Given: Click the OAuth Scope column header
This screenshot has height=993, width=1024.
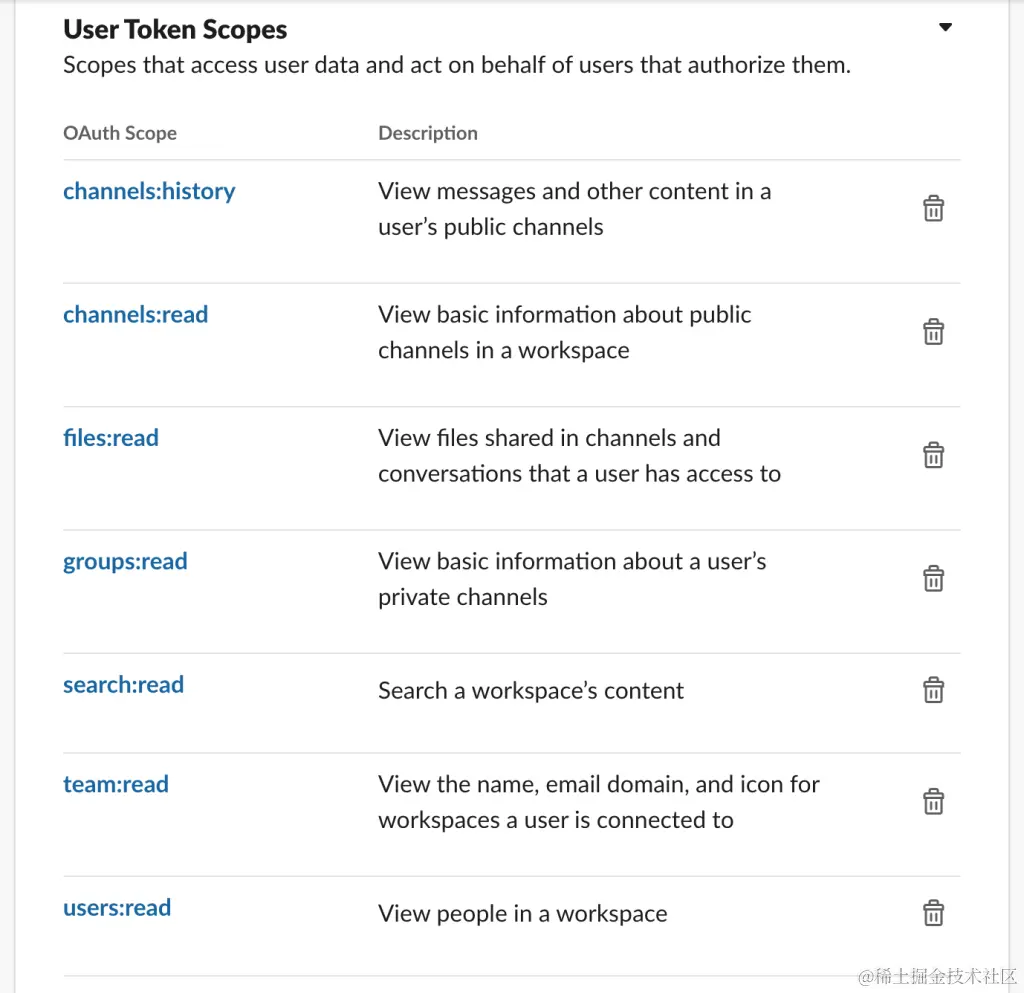Looking at the screenshot, I should (120, 133).
